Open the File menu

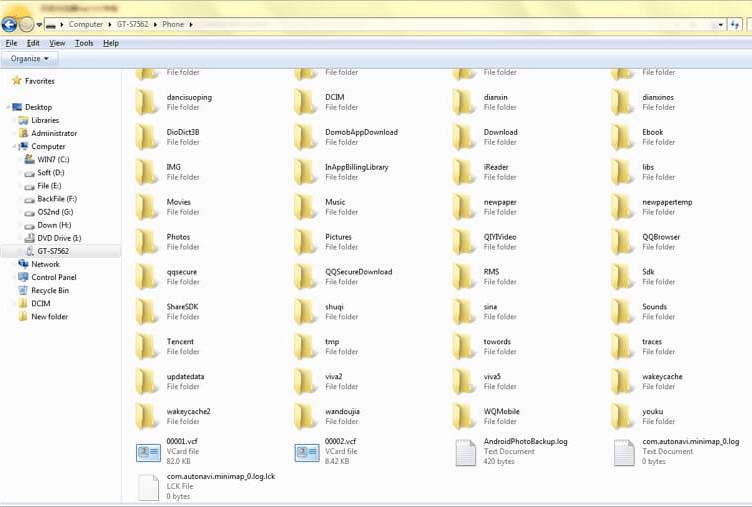pos(11,43)
